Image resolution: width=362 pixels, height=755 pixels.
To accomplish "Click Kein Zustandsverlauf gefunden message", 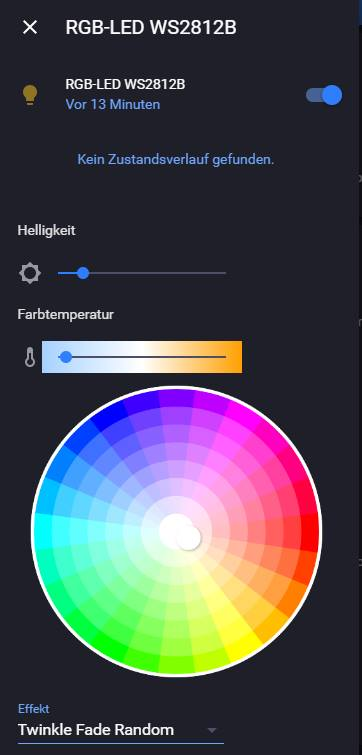I will pos(176,159).
